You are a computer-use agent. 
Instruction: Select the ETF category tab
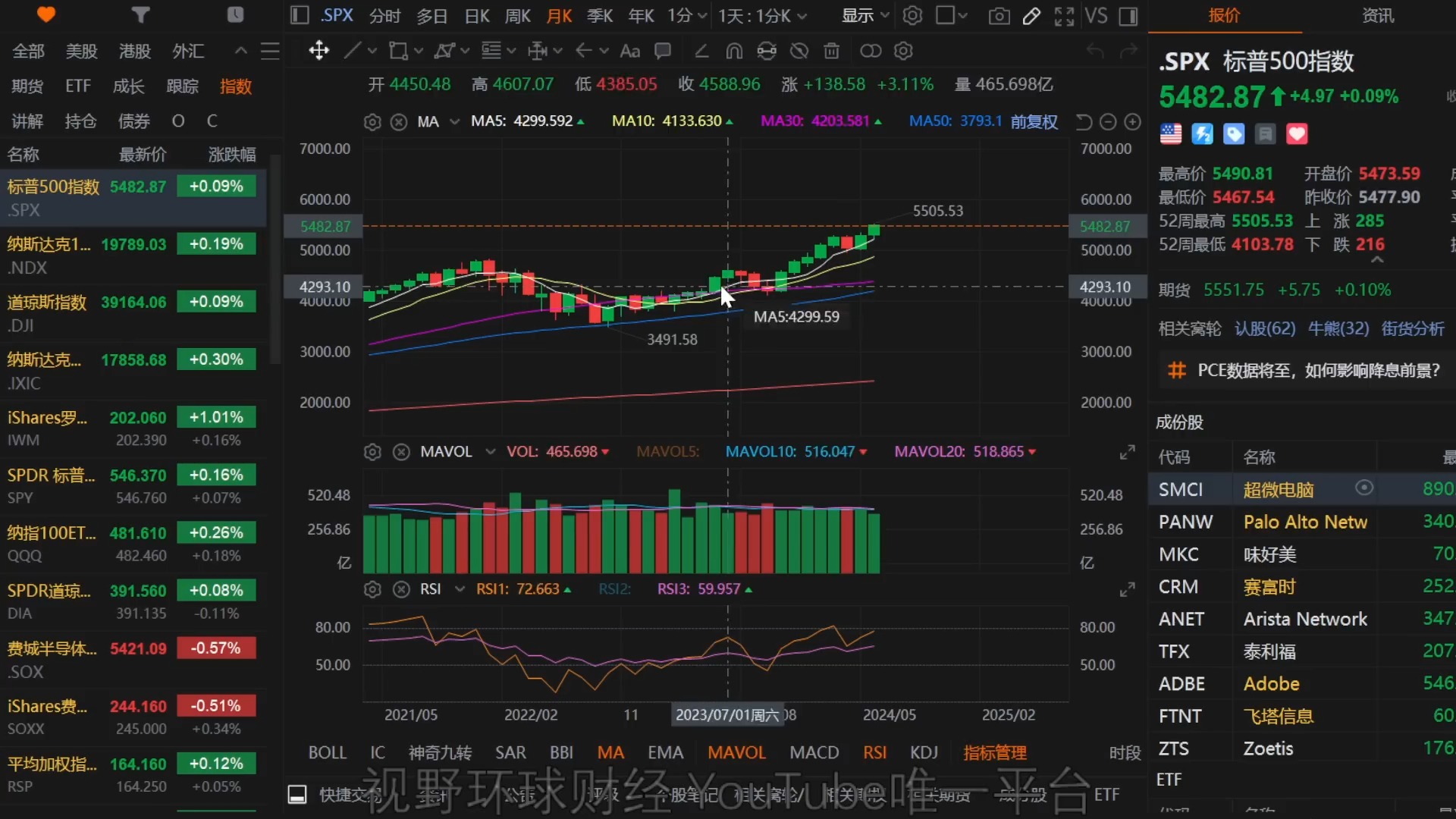pos(78,86)
